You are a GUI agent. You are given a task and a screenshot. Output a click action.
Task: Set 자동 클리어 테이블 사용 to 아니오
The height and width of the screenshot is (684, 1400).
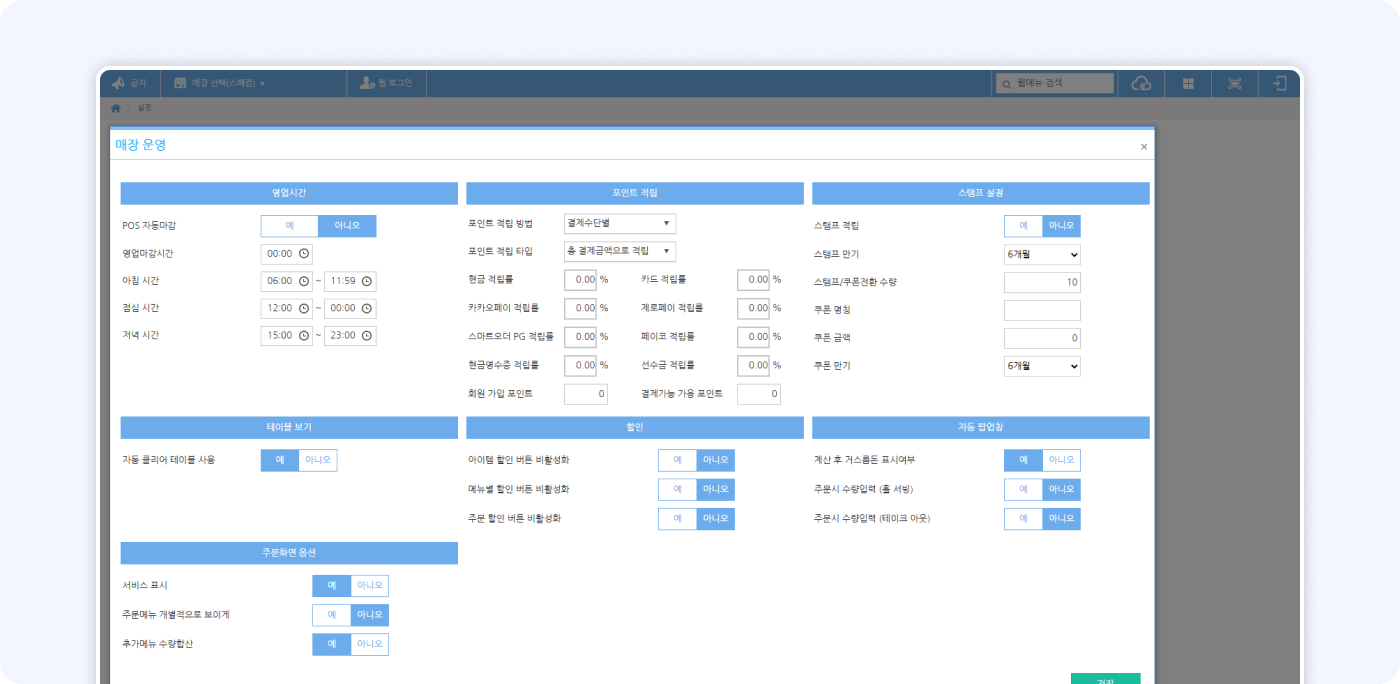coord(318,460)
